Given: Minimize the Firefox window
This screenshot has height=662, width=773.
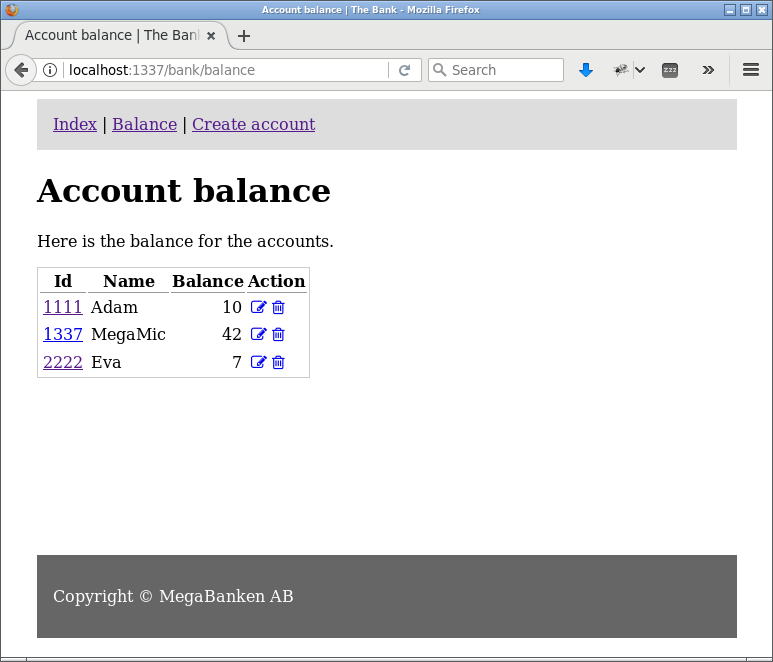Looking at the screenshot, I should point(730,10).
